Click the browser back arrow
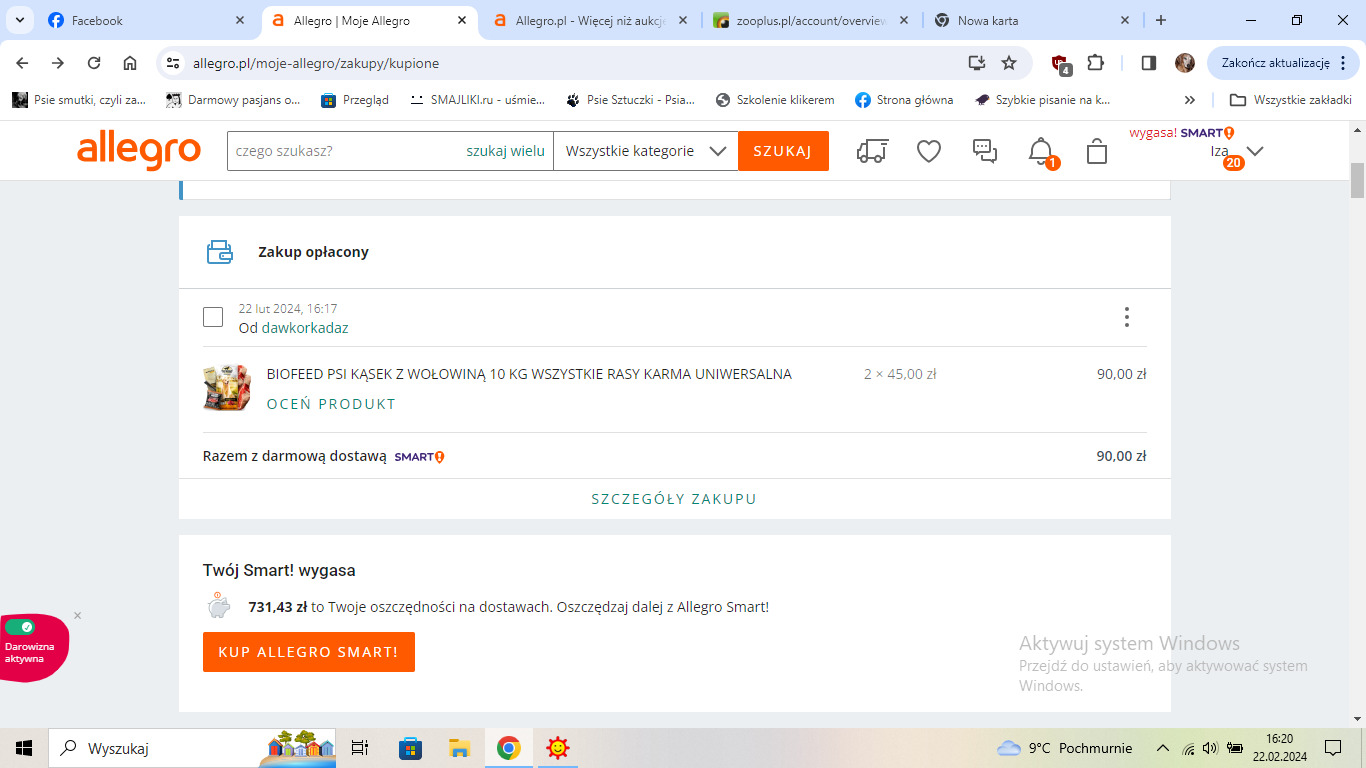Image resolution: width=1366 pixels, height=768 pixels. click(x=22, y=63)
